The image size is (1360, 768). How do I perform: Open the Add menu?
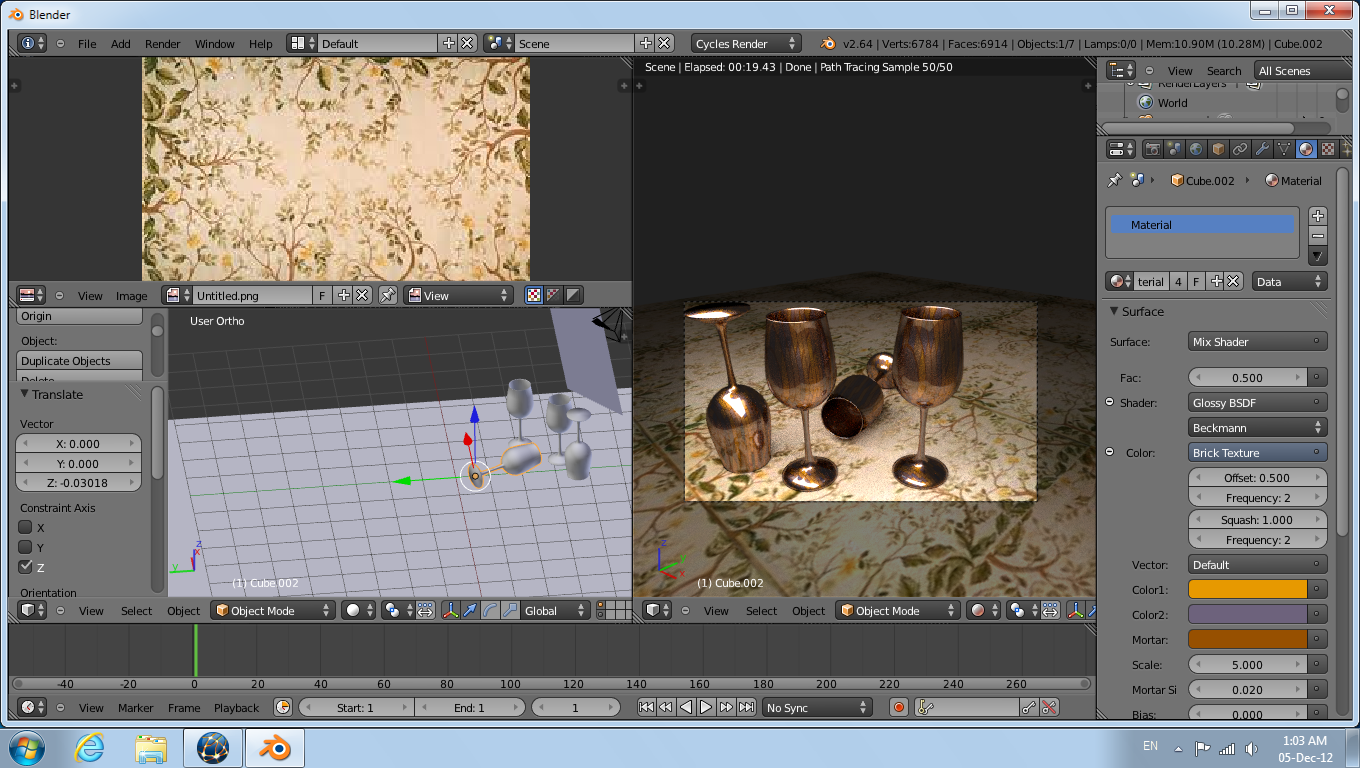(x=120, y=43)
